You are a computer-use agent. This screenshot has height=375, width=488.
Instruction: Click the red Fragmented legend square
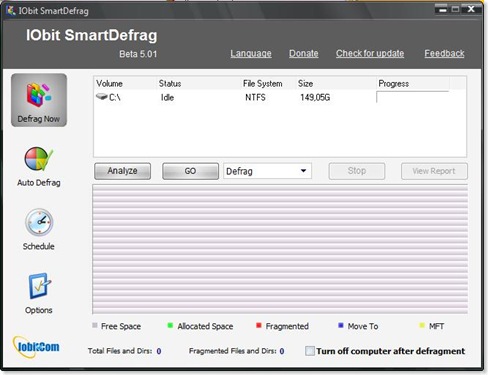click(259, 325)
